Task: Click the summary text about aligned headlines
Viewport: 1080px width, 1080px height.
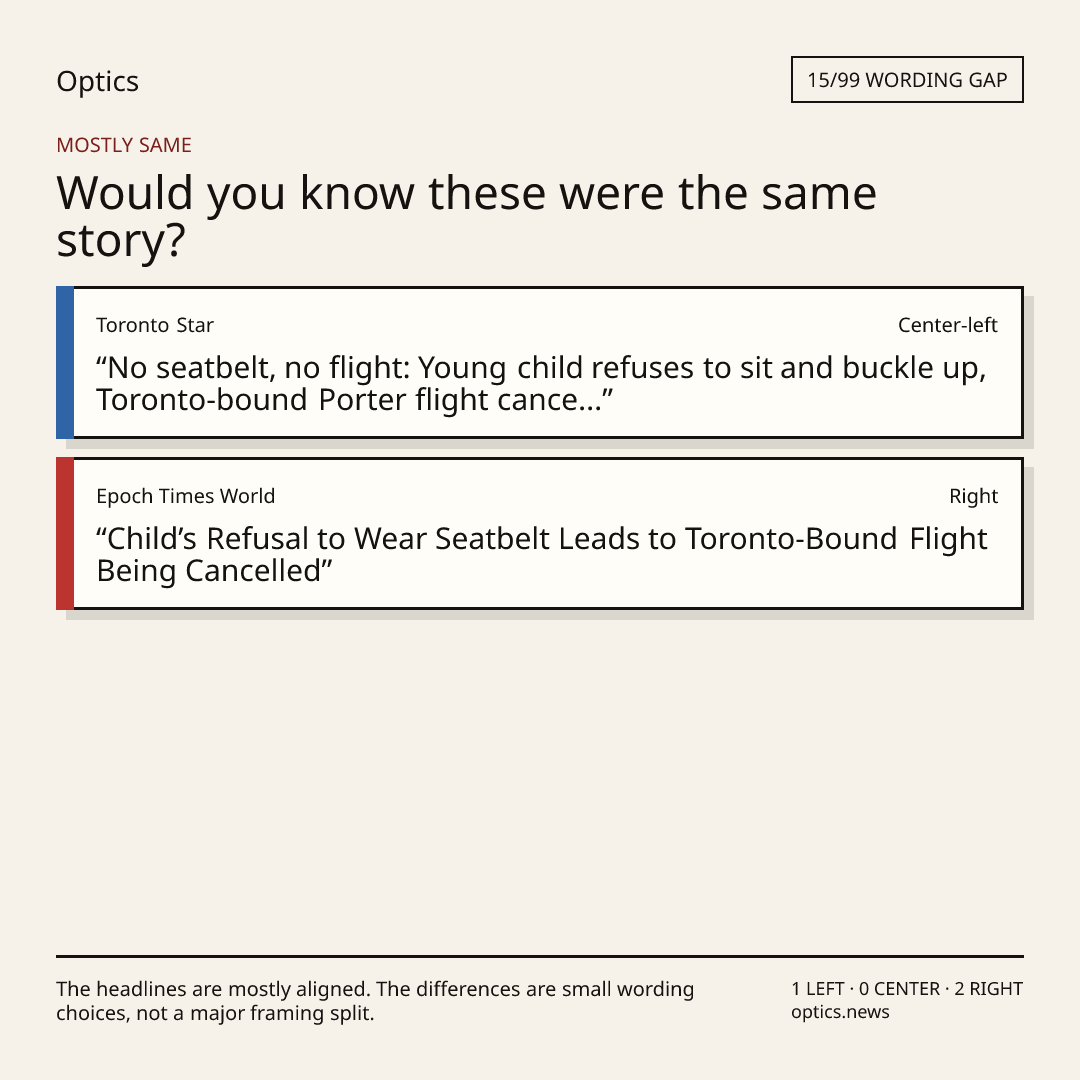Action: 375,1001
